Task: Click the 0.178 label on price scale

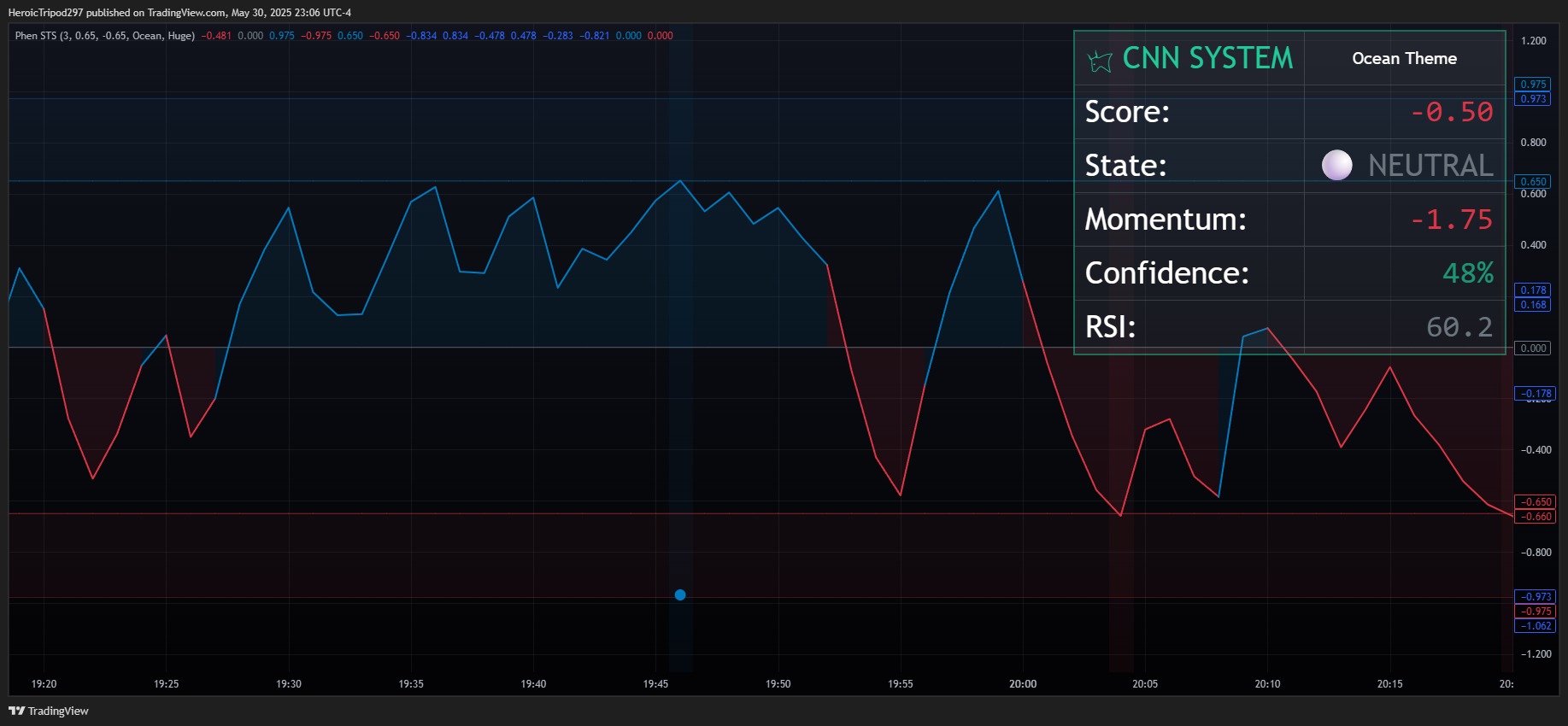Action: [x=1533, y=290]
